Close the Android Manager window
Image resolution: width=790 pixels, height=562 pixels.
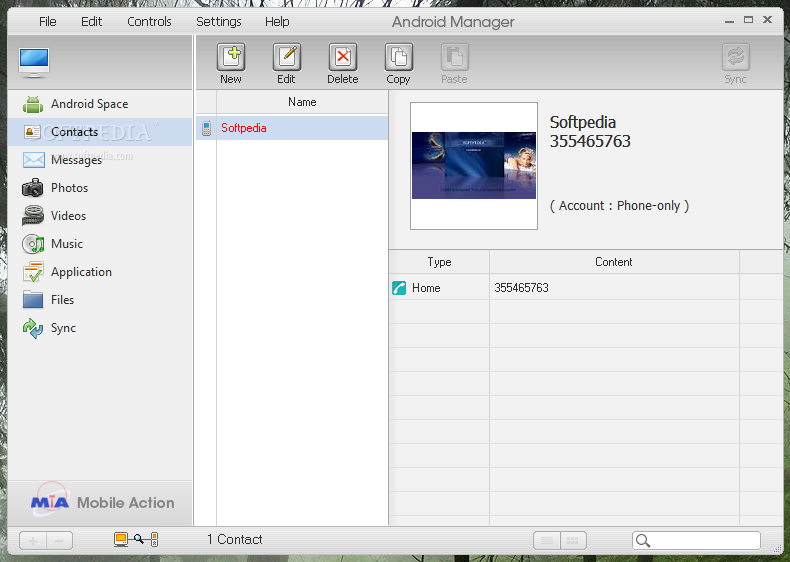pos(767,20)
